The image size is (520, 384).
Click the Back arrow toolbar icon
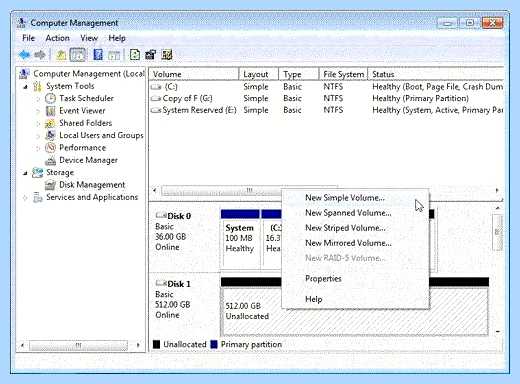click(x=24, y=55)
